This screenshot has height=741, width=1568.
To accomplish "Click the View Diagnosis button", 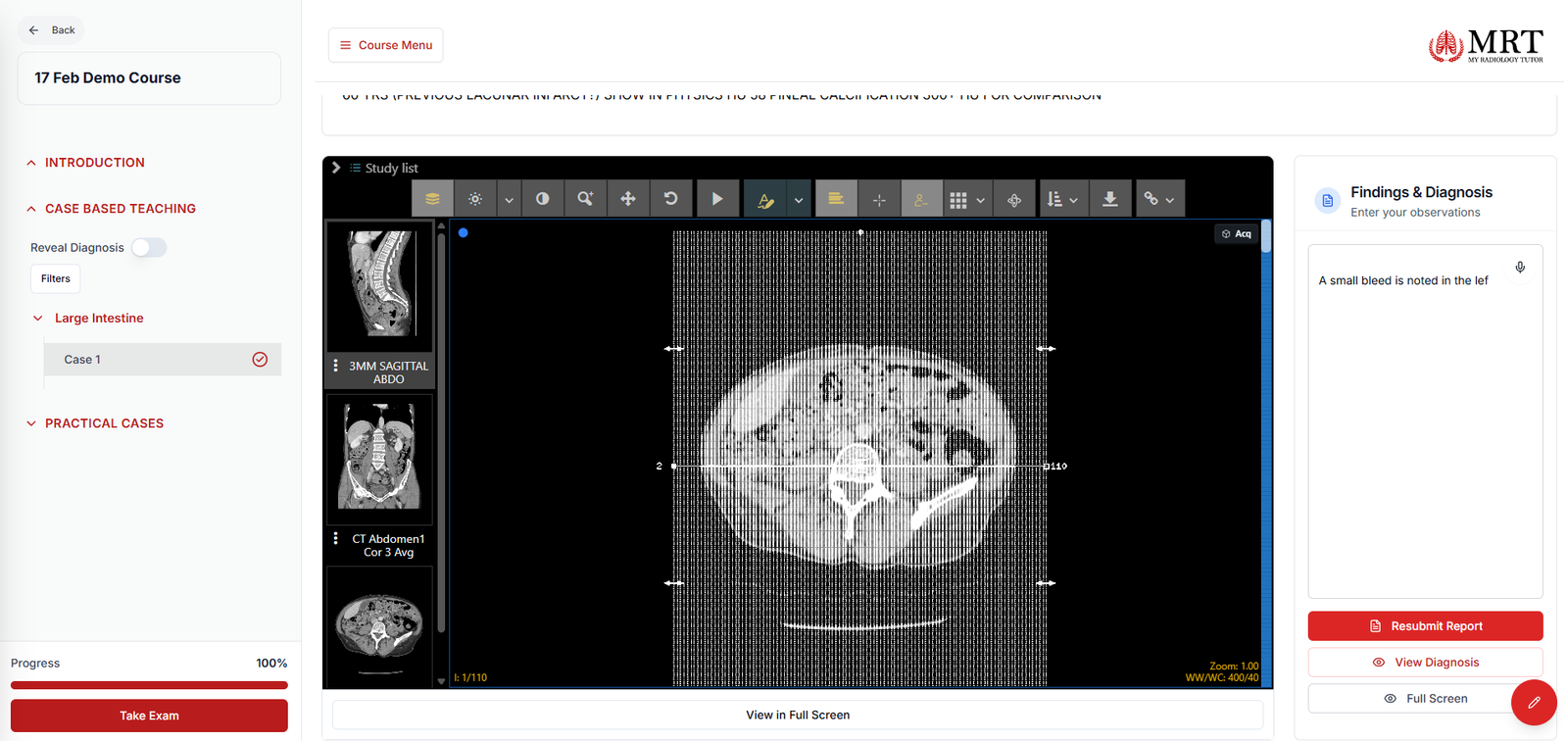I will pyautogui.click(x=1425, y=662).
